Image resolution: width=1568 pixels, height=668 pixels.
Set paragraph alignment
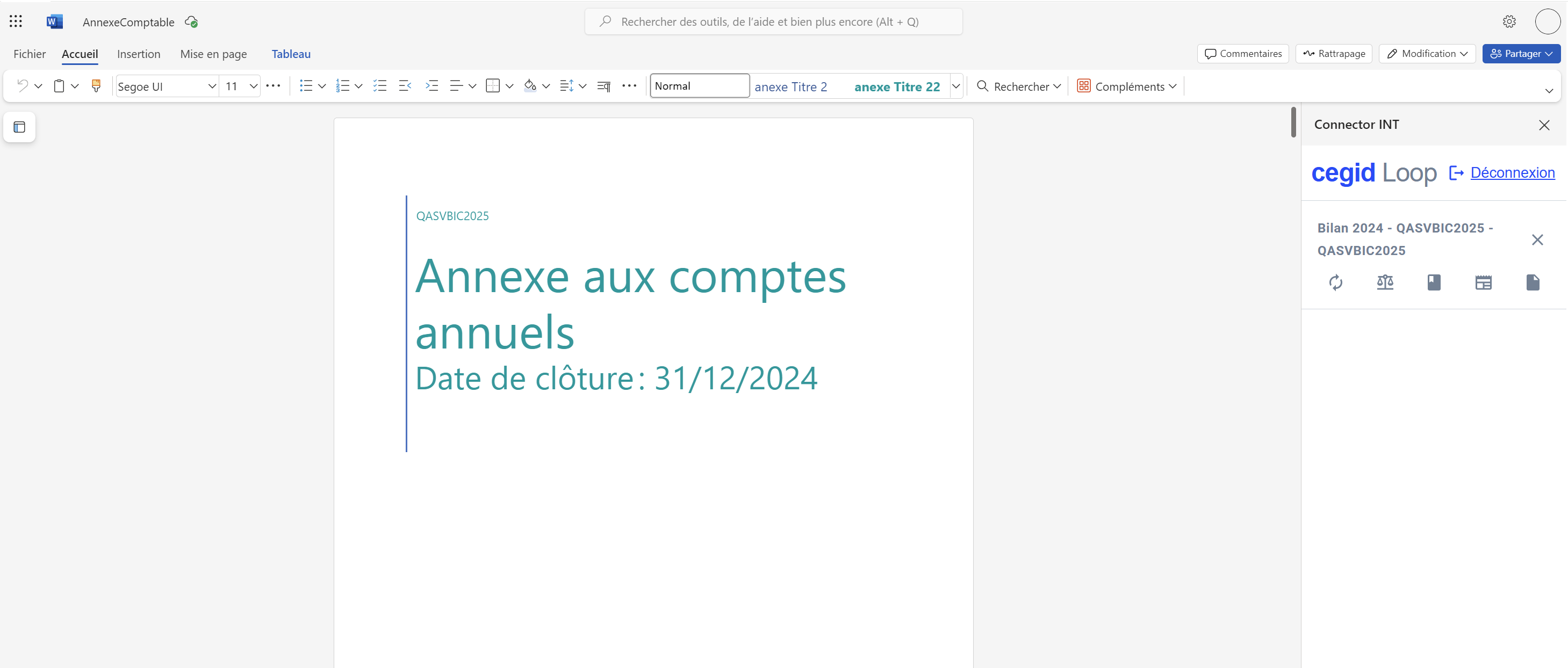456,86
